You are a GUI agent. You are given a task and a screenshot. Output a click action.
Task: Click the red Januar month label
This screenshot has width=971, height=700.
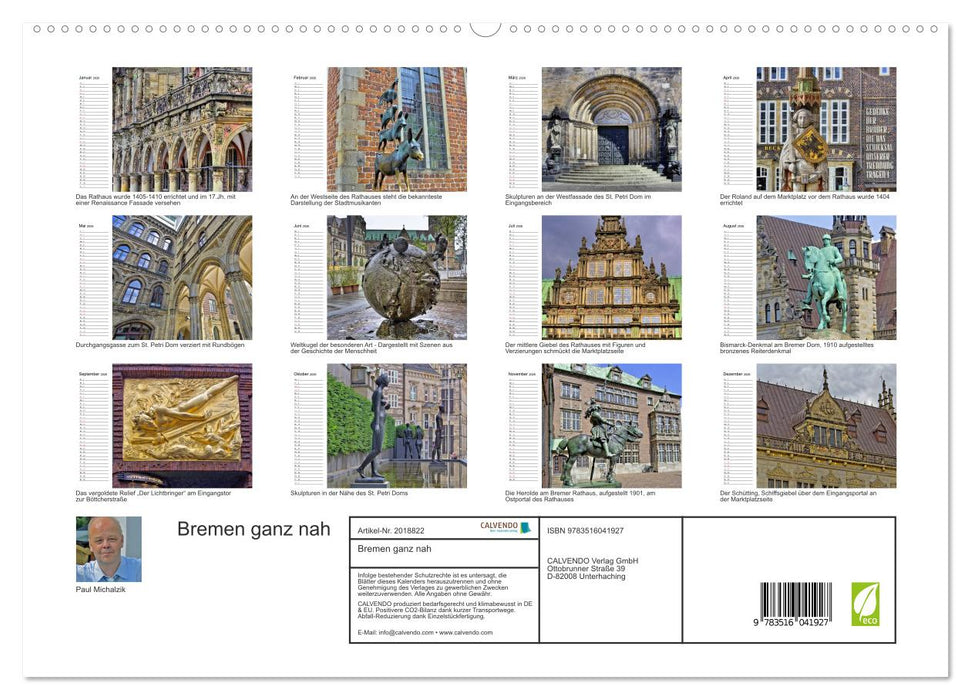coord(89,77)
